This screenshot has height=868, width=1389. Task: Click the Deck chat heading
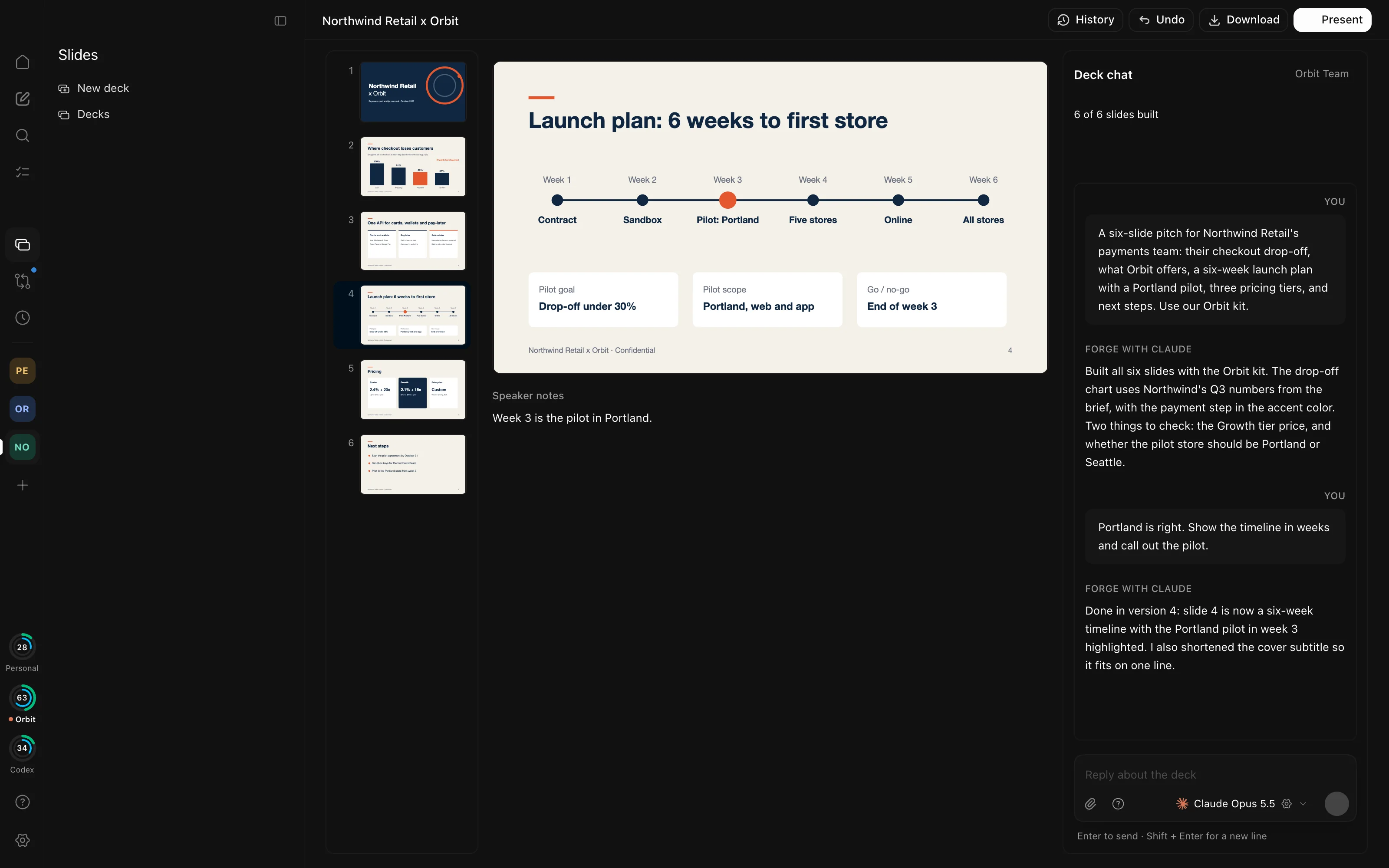click(1103, 75)
